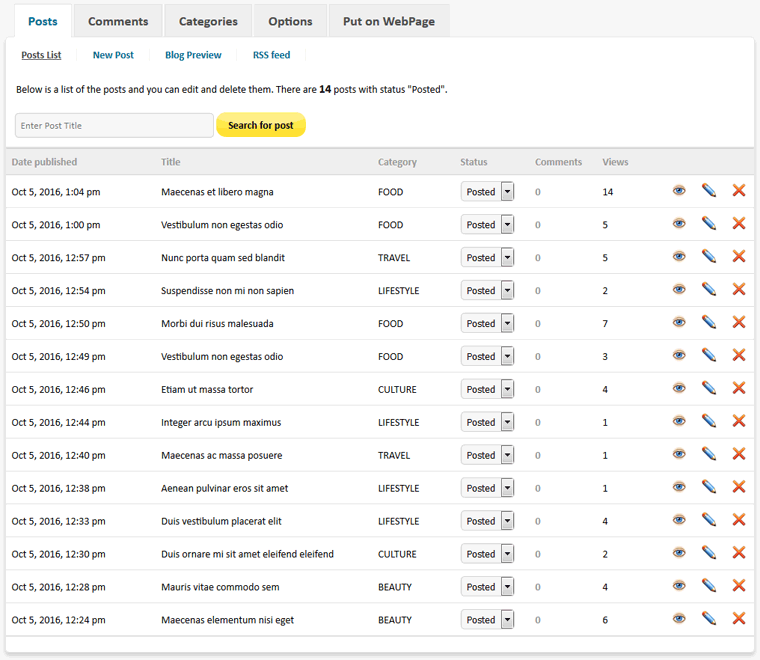Image resolution: width=760 pixels, height=660 pixels.
Task: Open the Categories tab
Action: [x=208, y=21]
